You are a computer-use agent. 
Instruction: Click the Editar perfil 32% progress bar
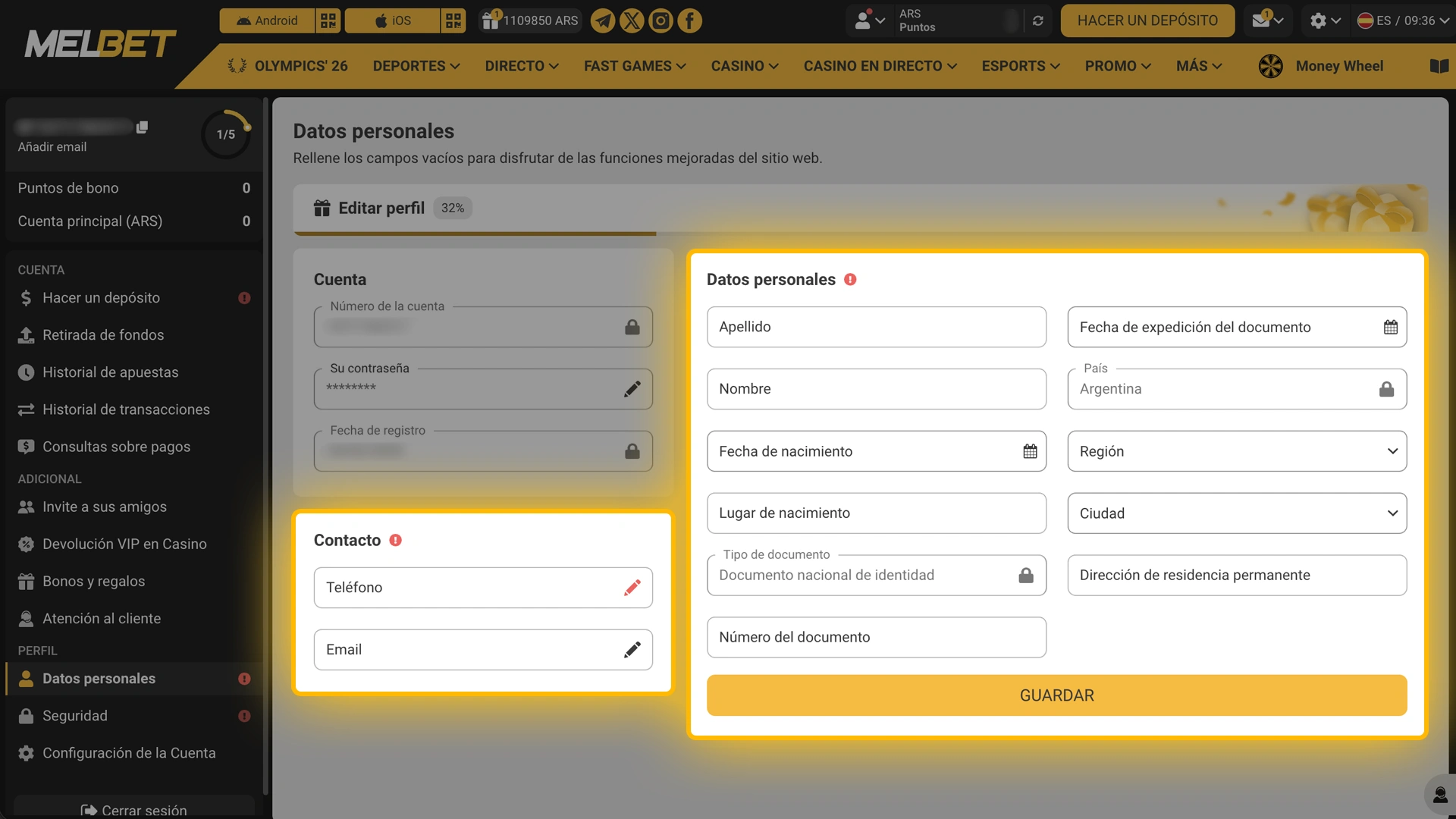point(861,234)
